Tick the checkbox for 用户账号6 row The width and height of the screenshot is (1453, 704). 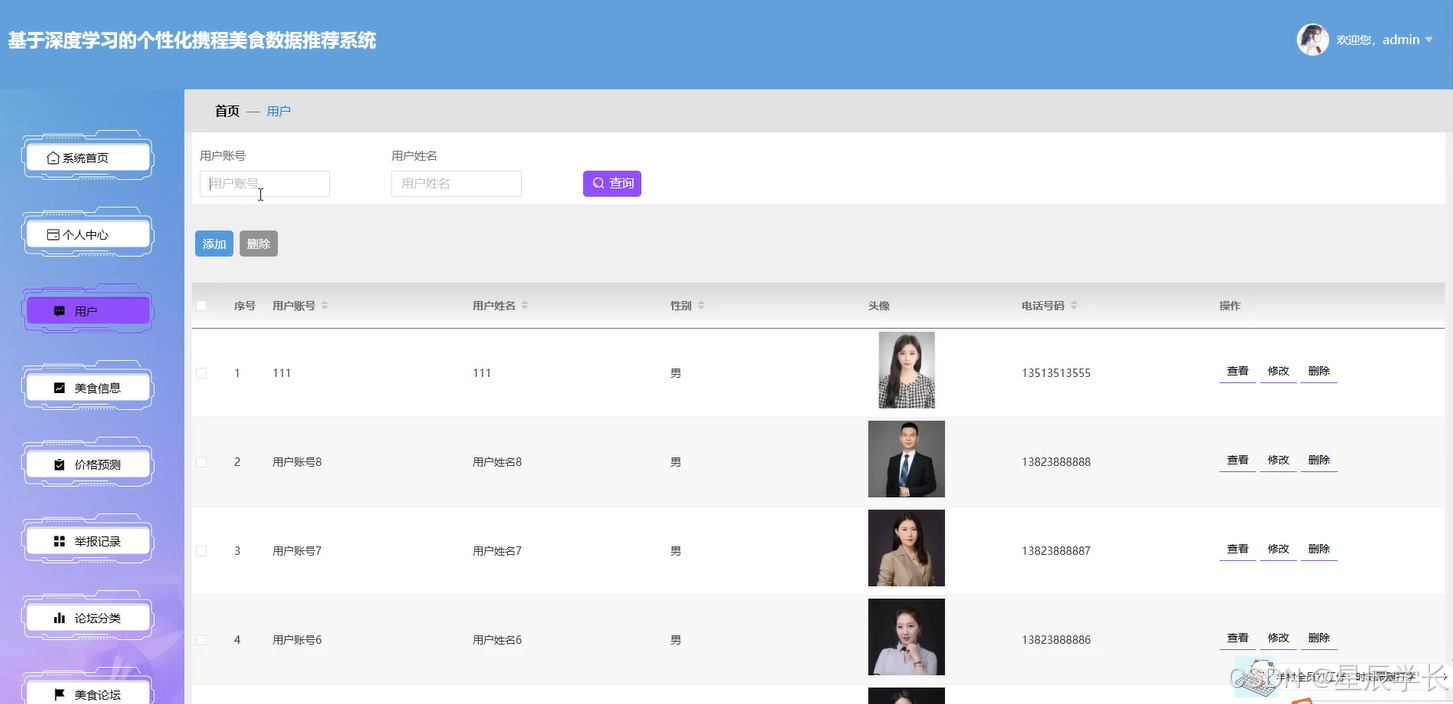pos(201,640)
